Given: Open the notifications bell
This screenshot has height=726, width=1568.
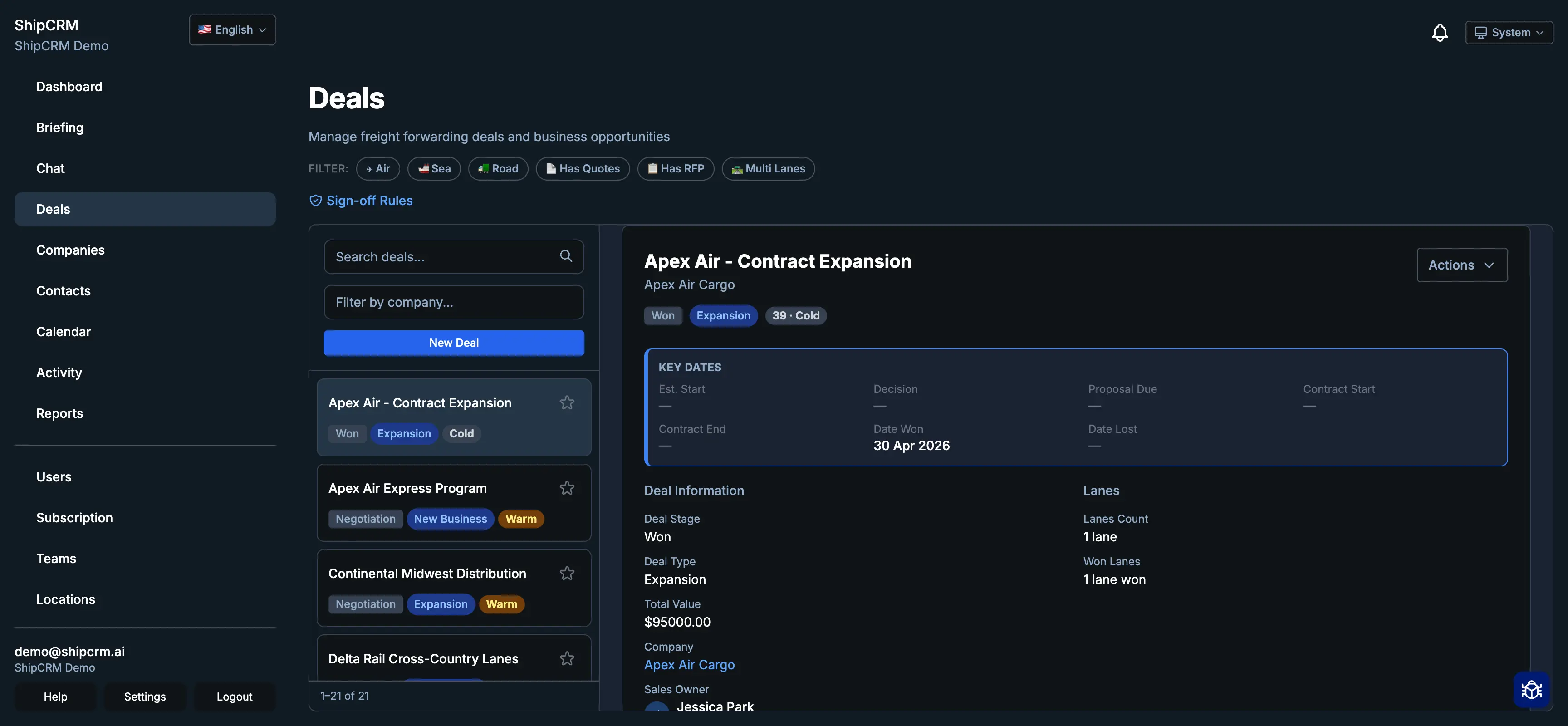Looking at the screenshot, I should 1440,32.
